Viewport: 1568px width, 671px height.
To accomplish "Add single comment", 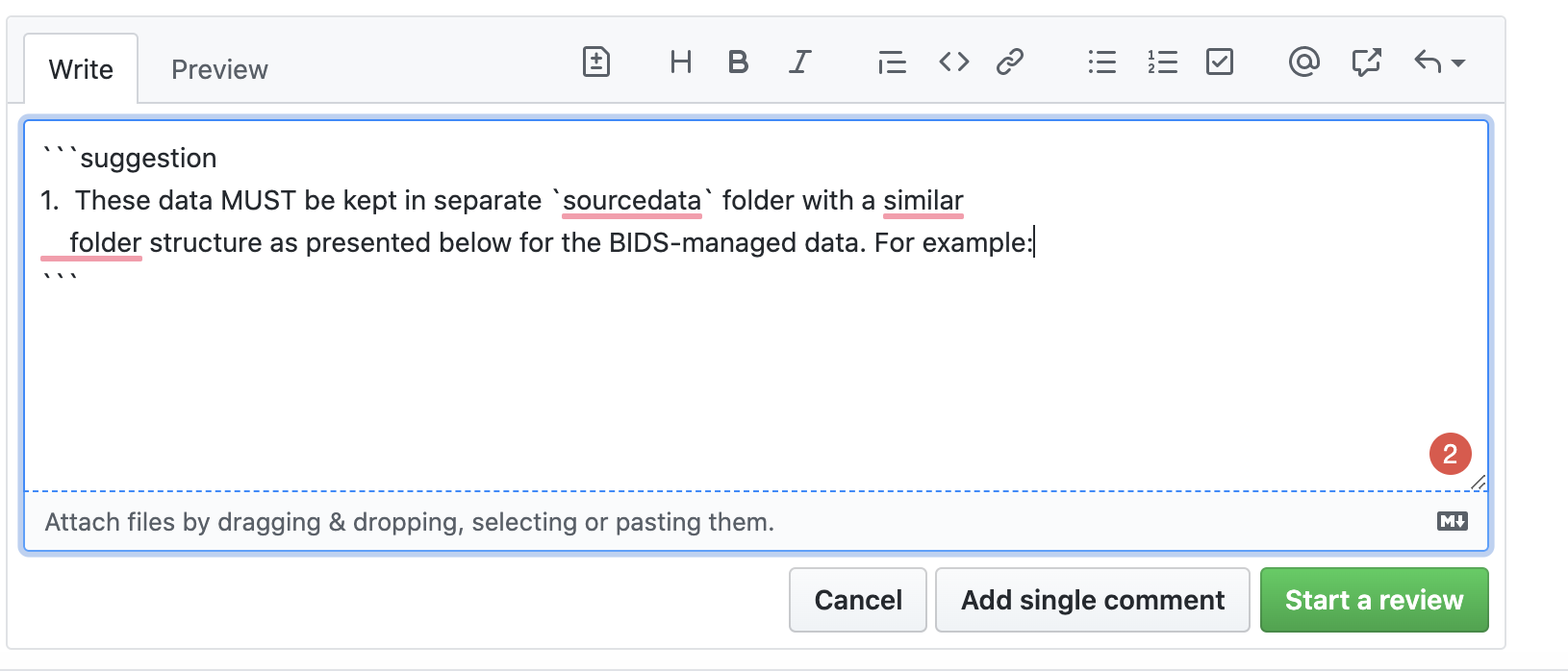I will click(x=1092, y=600).
